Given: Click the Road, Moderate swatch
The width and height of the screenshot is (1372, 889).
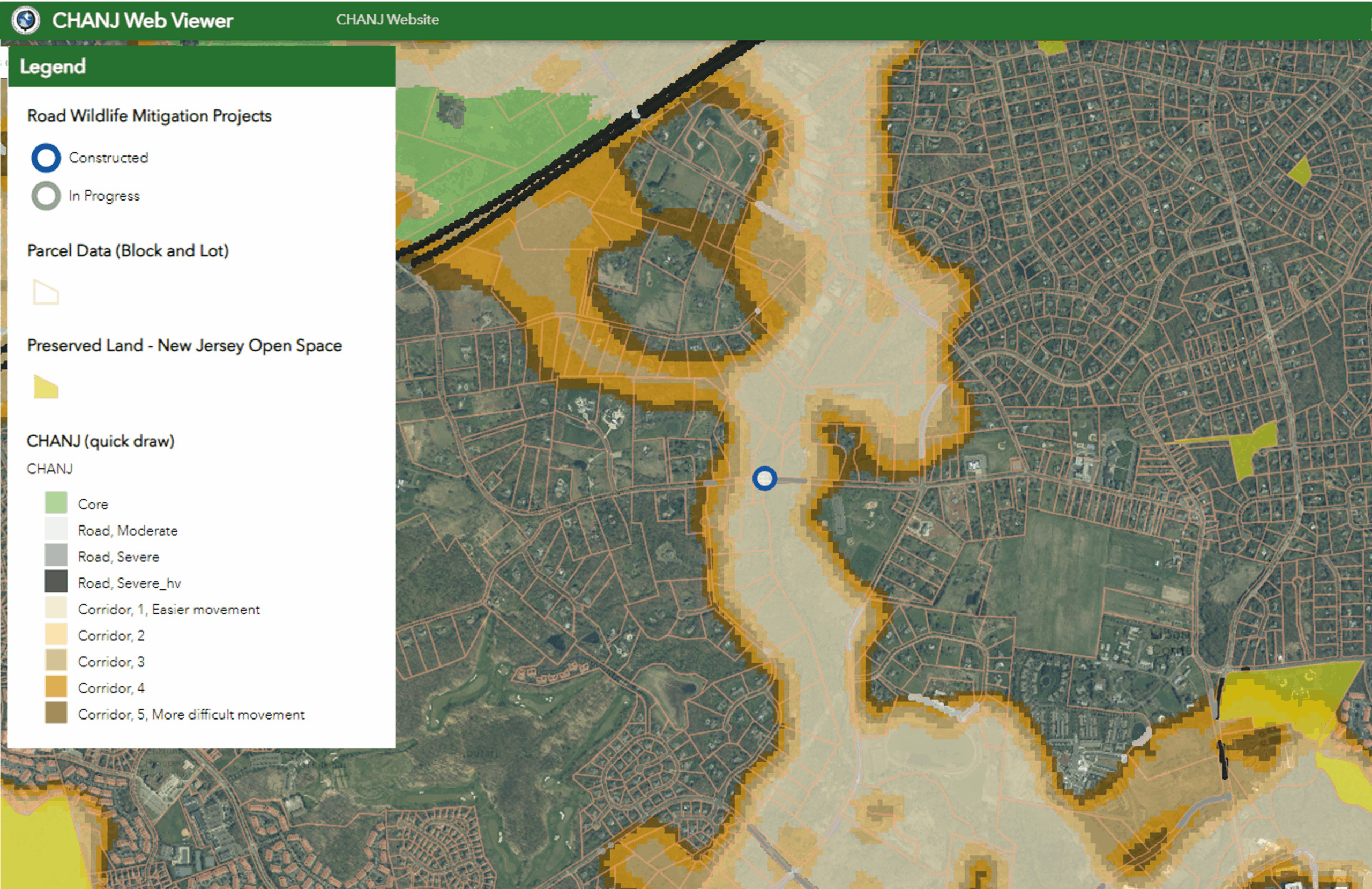Looking at the screenshot, I should pos(56,529).
